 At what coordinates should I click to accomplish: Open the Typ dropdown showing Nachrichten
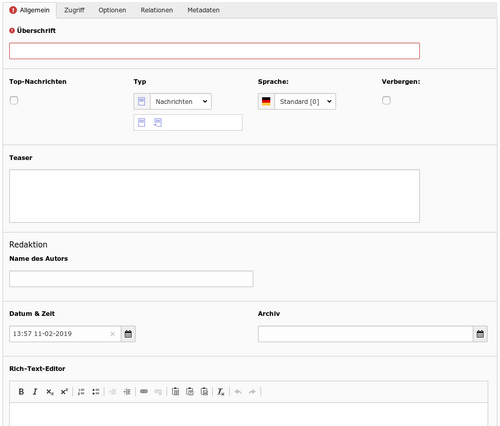pyautogui.click(x=181, y=101)
